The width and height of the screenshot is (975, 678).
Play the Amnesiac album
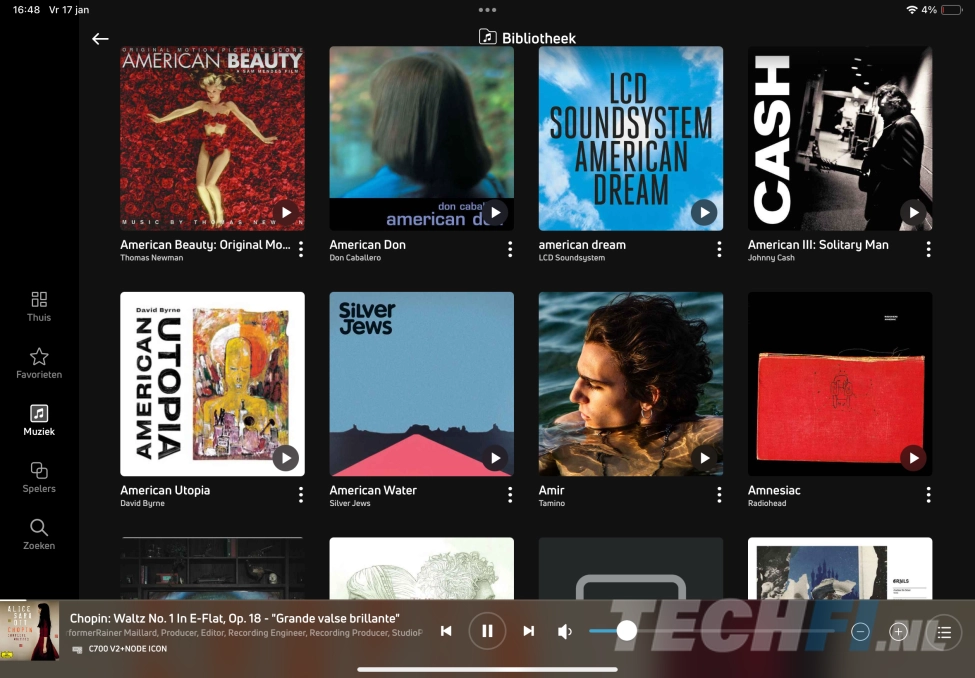pos(914,458)
